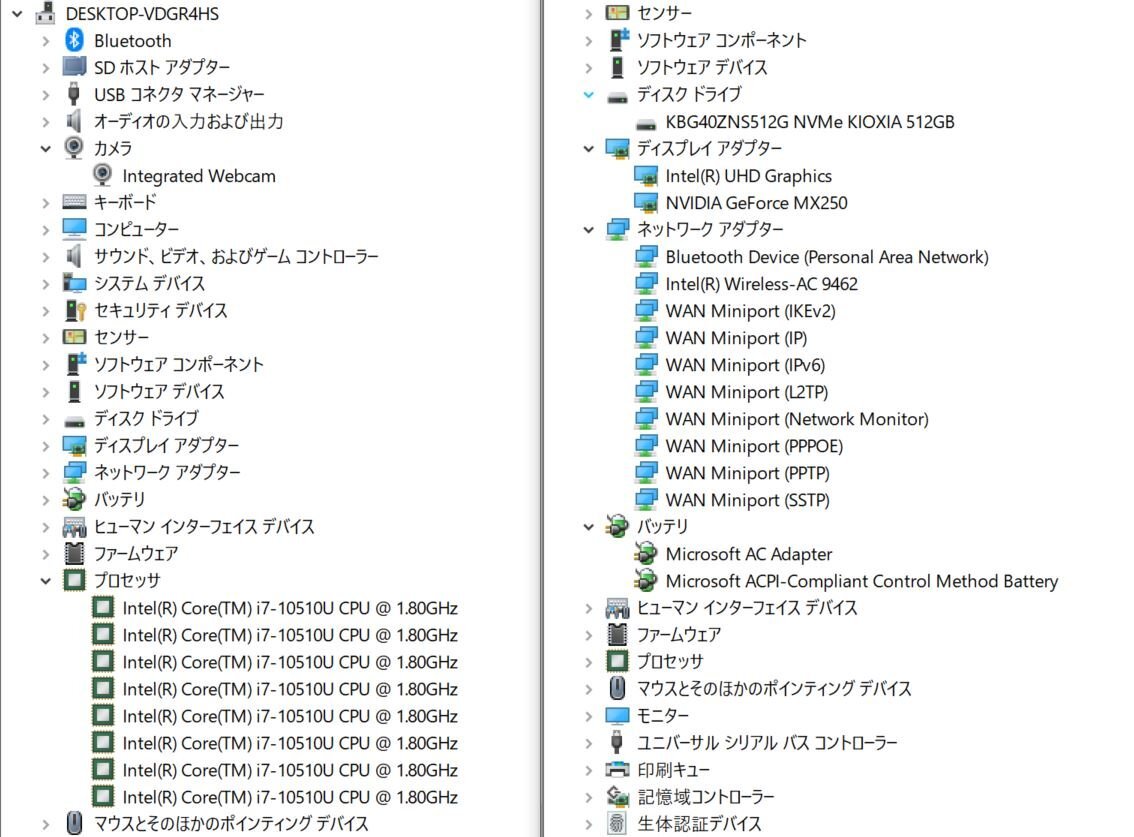Click the セキュリティ デバイス key icon
The width and height of the screenshot is (1134, 837).
point(75,310)
